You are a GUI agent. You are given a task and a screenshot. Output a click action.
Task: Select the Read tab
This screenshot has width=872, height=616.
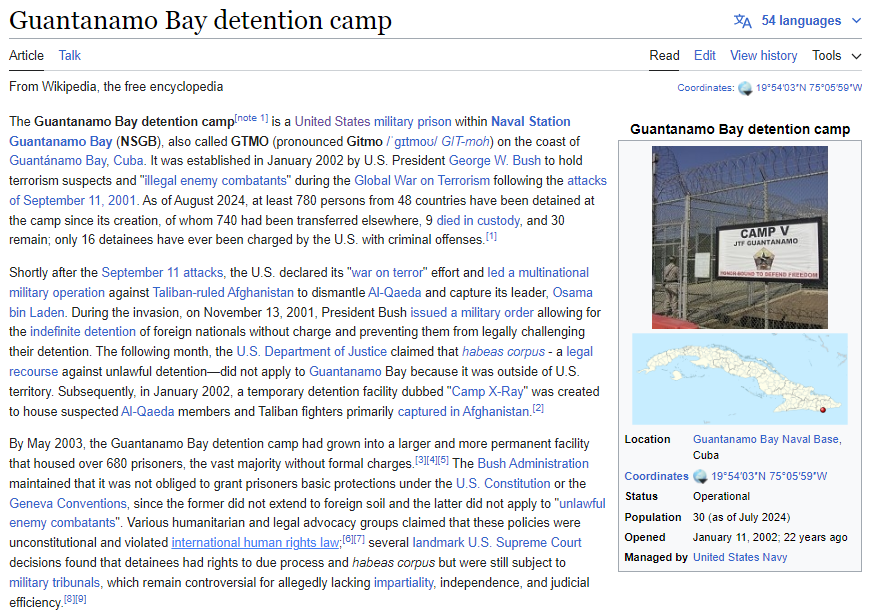(664, 56)
